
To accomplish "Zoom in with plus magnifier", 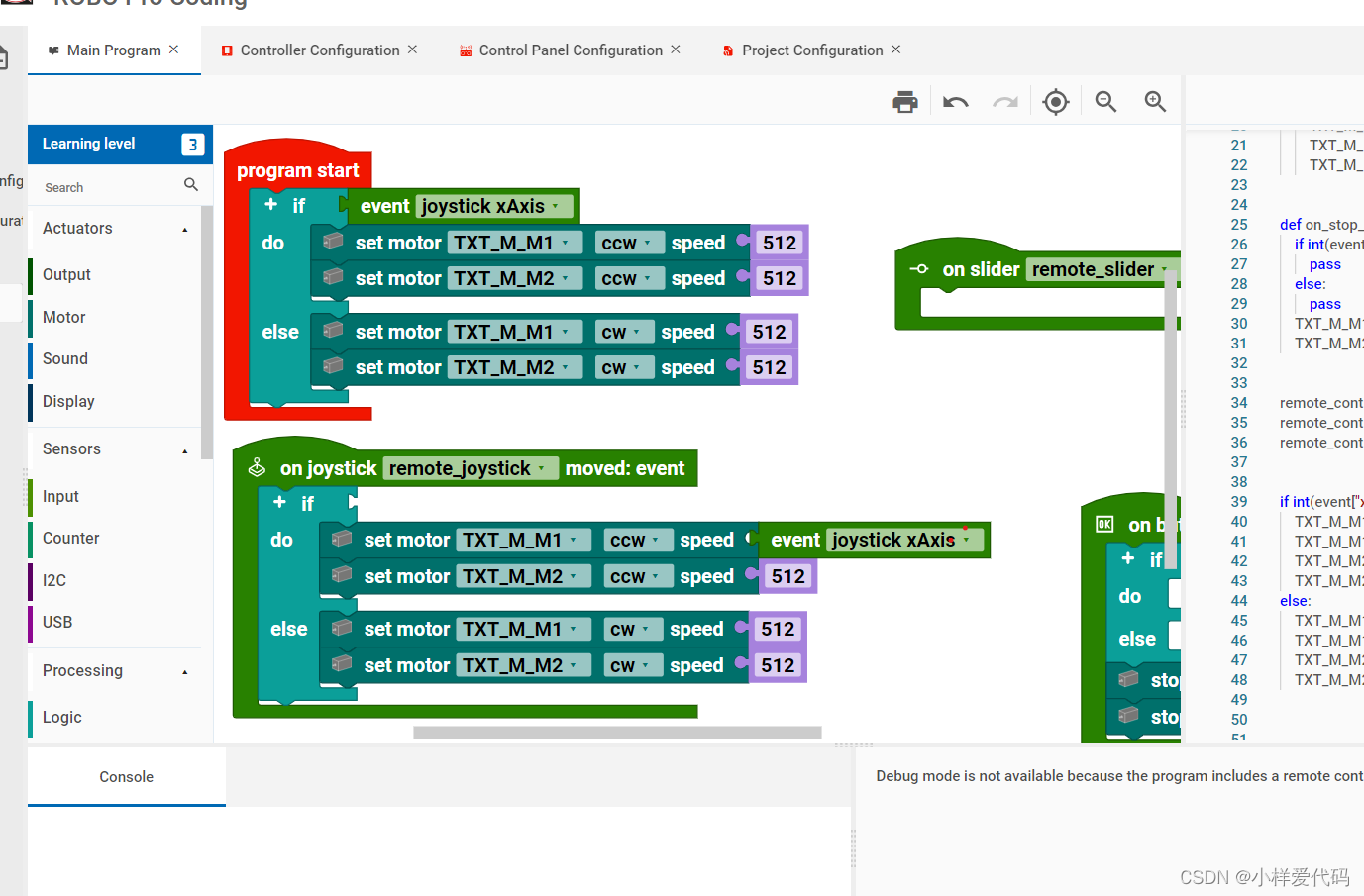I will point(1155,101).
